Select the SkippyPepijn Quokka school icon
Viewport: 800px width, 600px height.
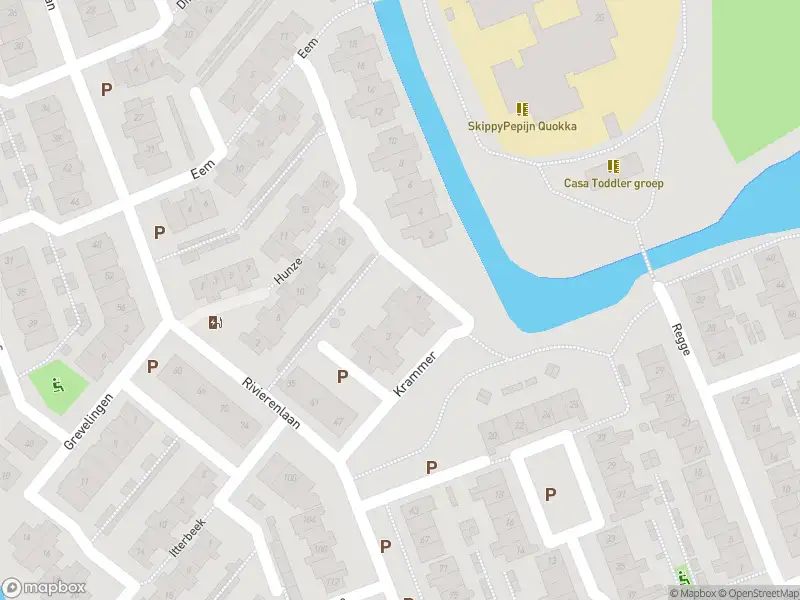(x=522, y=109)
